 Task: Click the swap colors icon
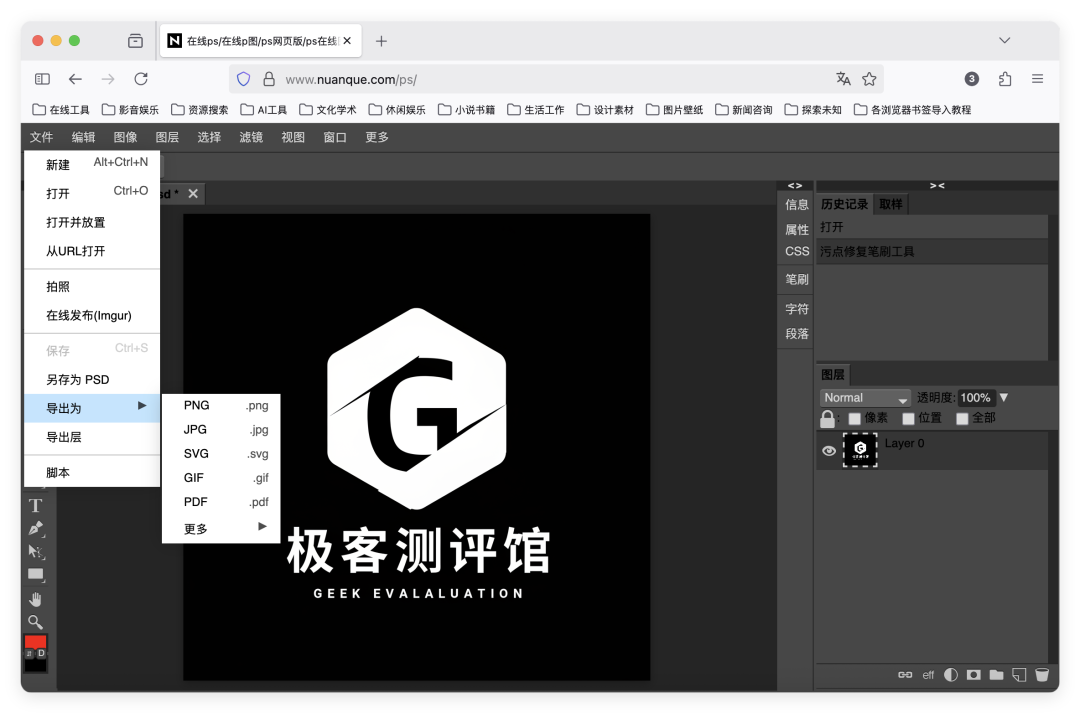[x=30, y=653]
